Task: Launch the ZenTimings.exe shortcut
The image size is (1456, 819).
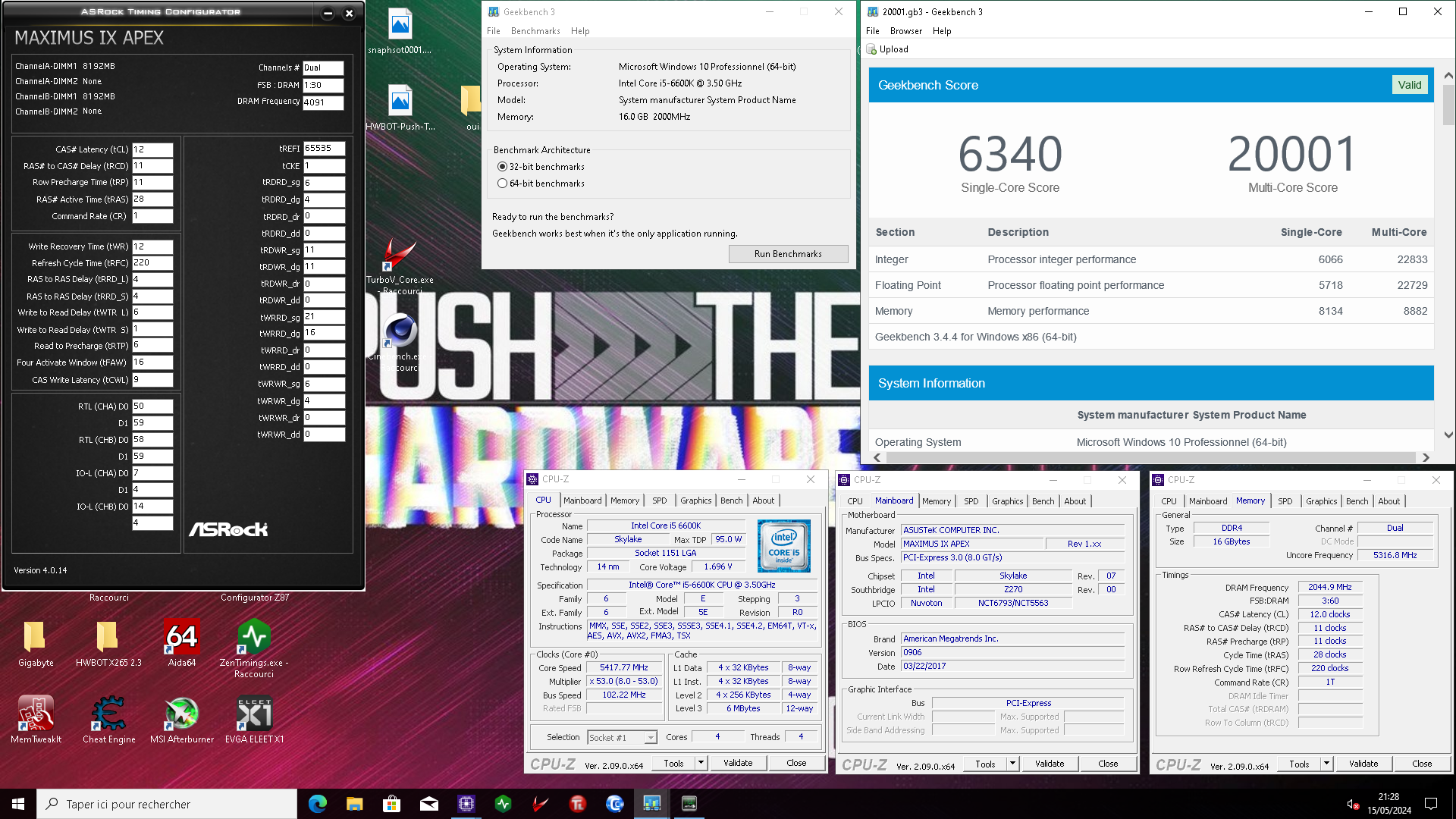Action: point(254,648)
